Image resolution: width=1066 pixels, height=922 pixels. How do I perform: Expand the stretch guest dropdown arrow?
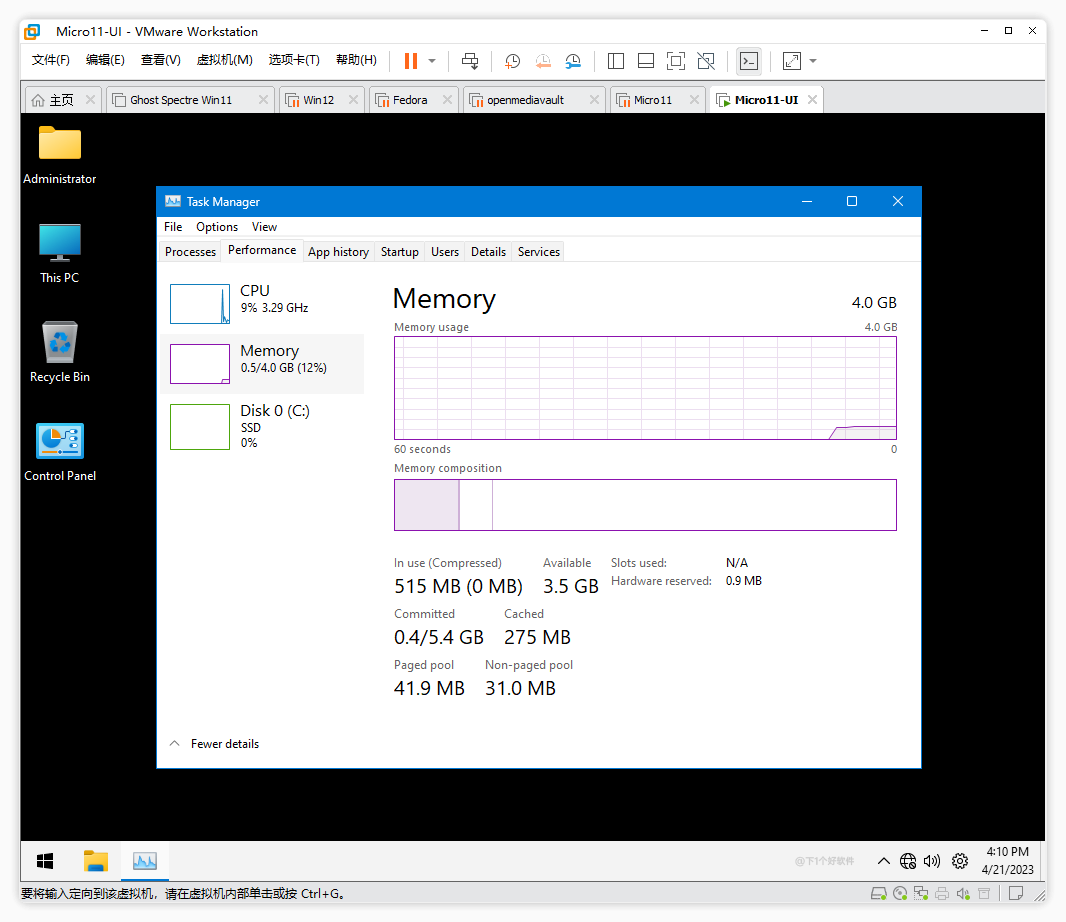point(812,61)
